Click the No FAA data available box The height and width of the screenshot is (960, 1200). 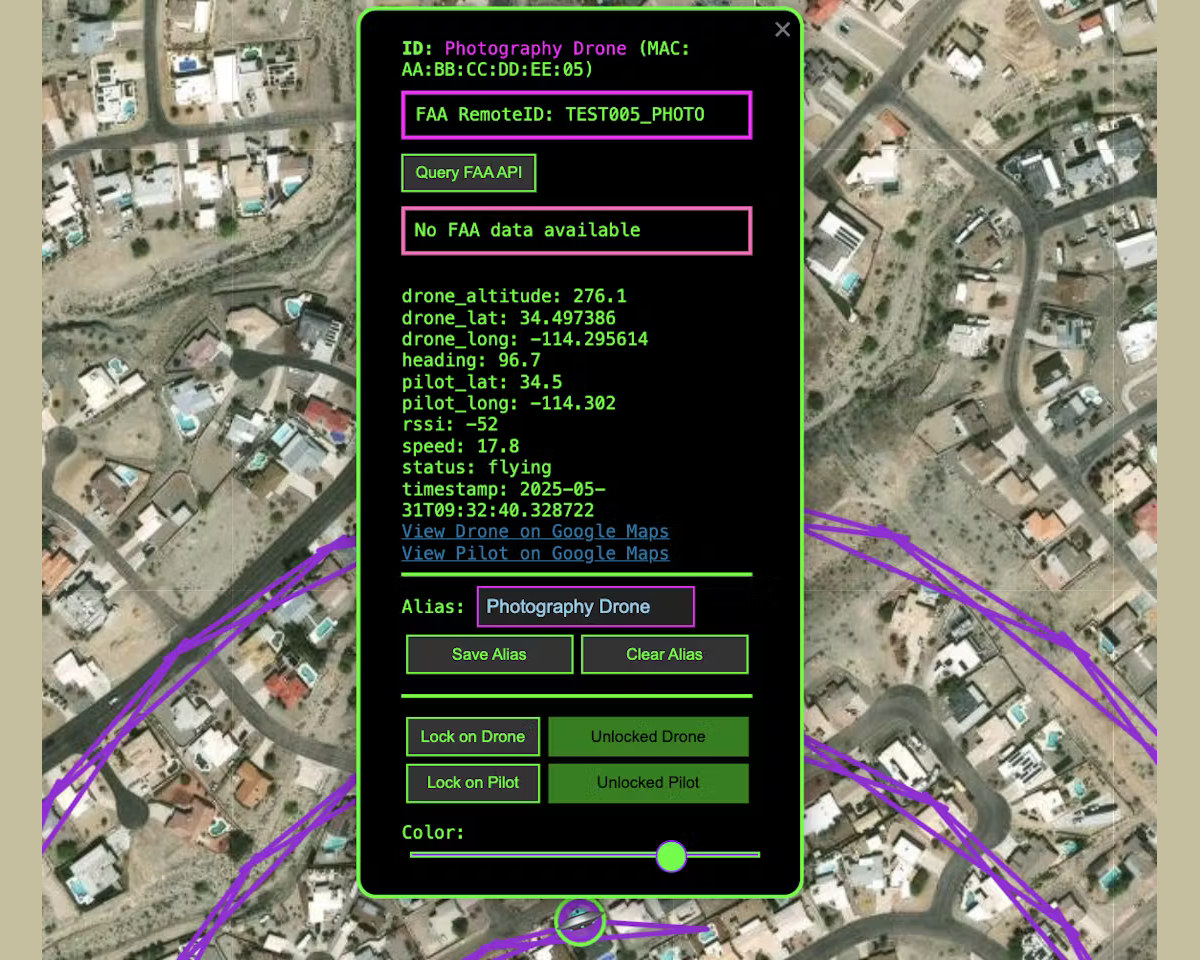[576, 231]
